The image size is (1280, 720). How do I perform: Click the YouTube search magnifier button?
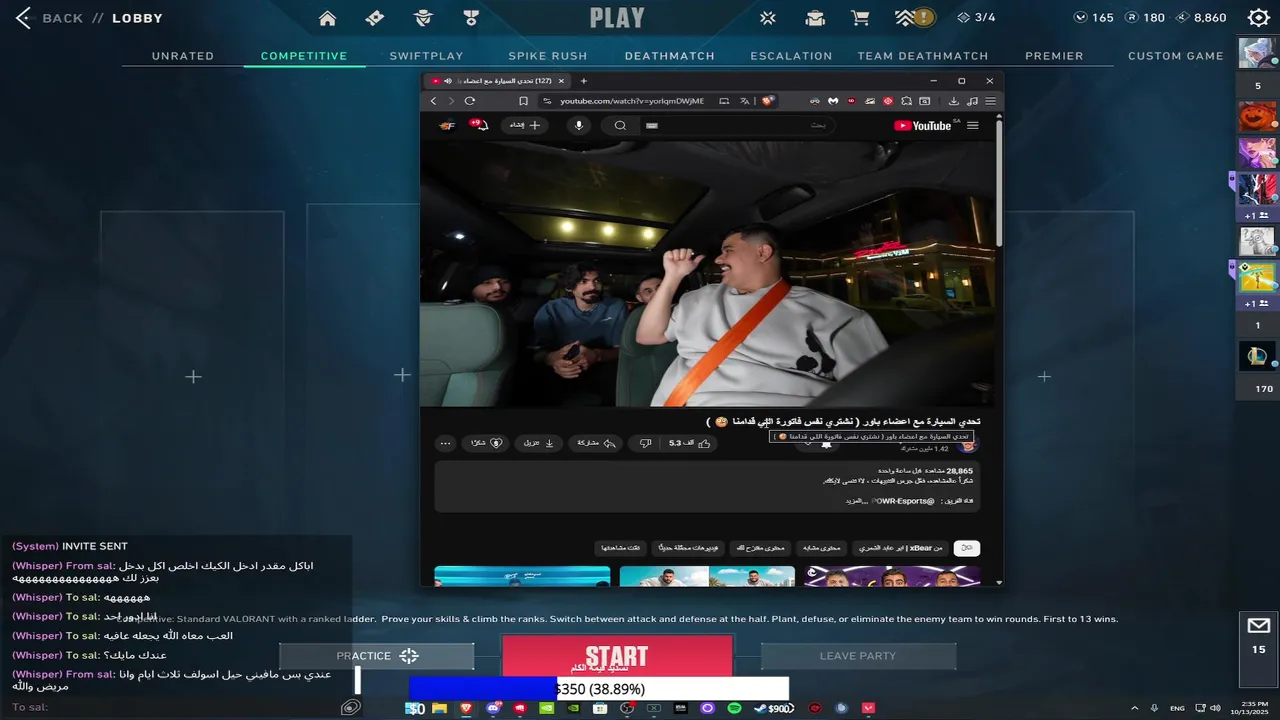(620, 125)
